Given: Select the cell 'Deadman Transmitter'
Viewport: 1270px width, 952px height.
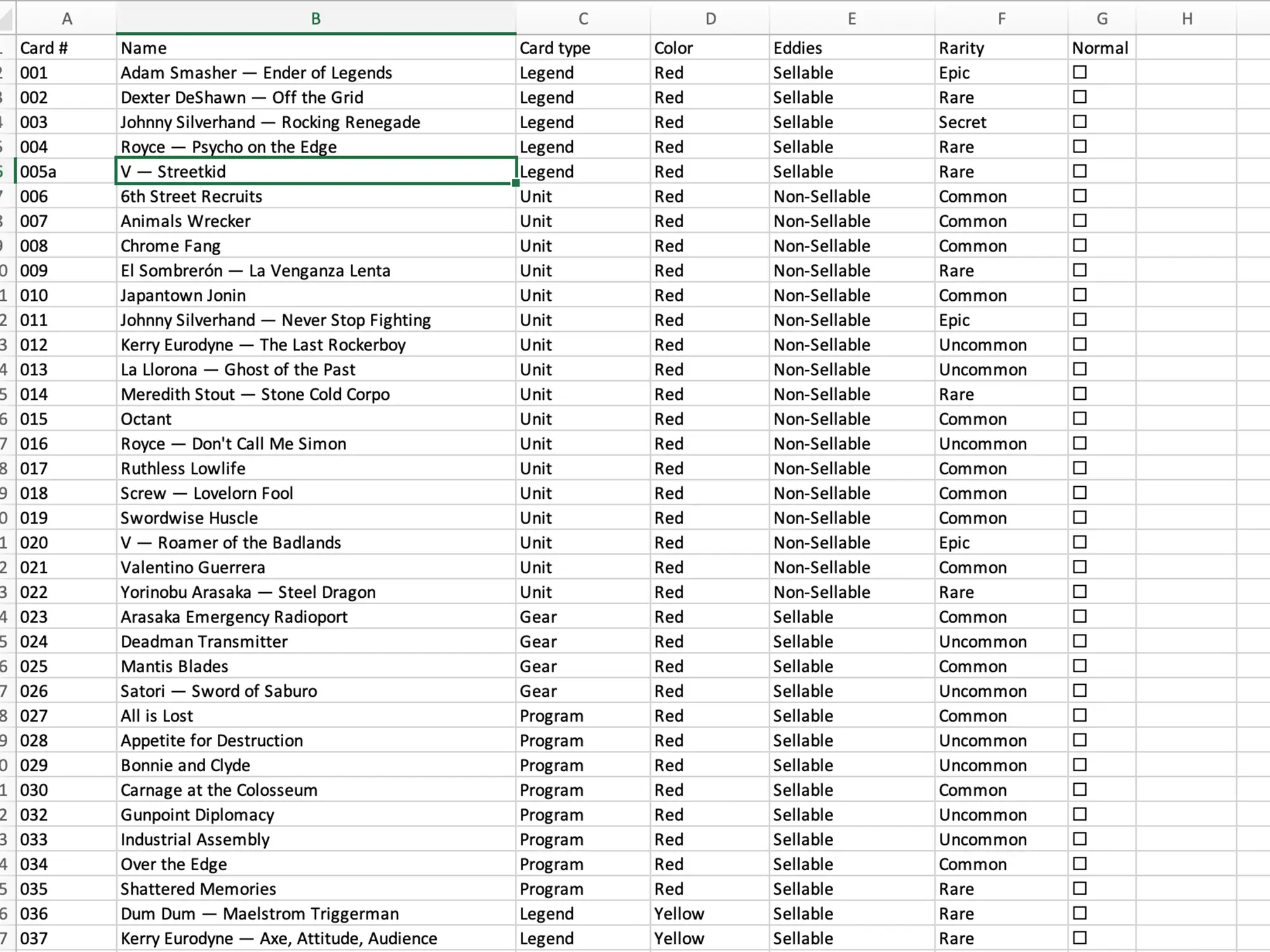Looking at the screenshot, I should (316, 642).
